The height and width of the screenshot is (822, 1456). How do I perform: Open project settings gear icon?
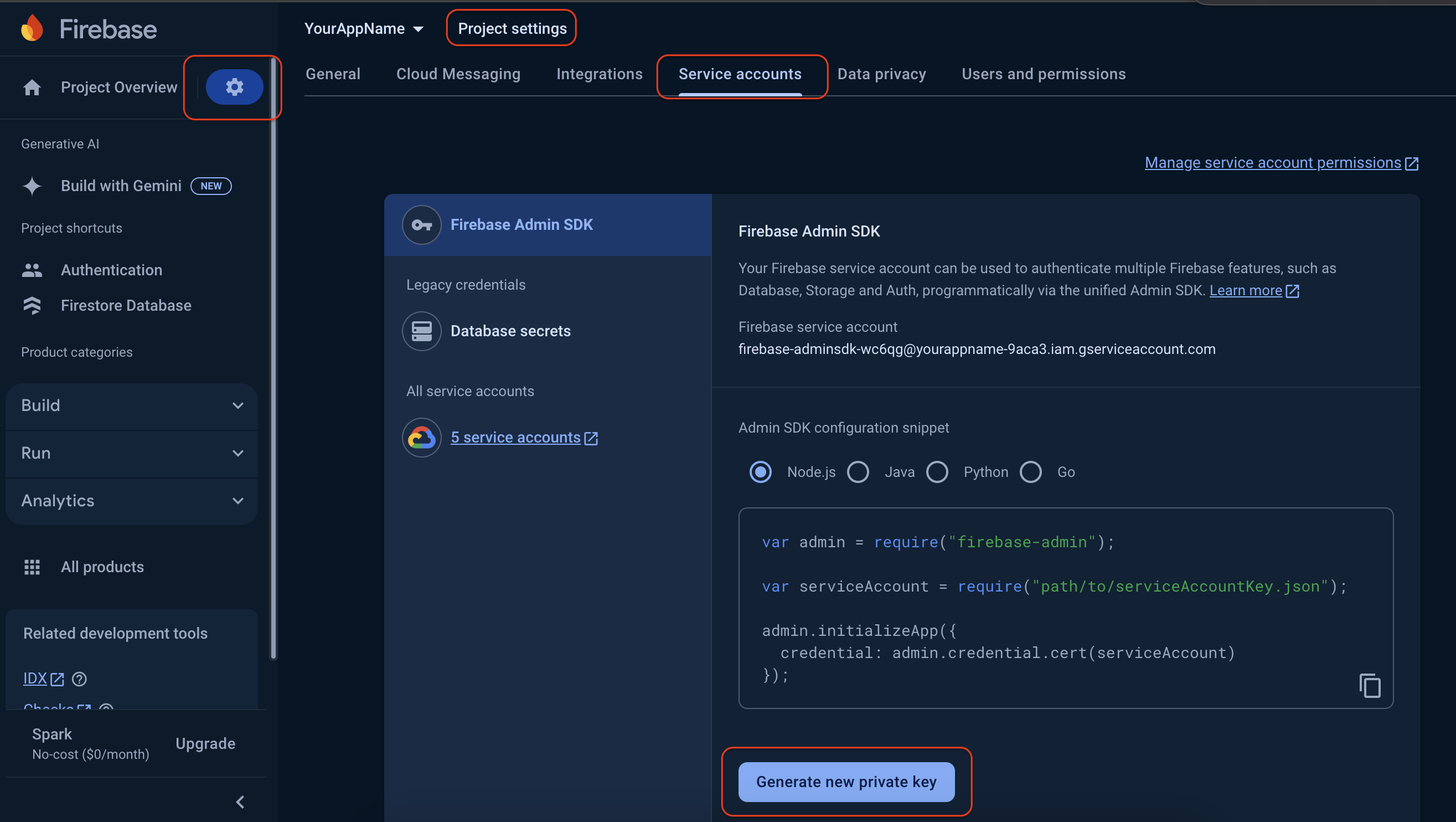[x=234, y=87]
